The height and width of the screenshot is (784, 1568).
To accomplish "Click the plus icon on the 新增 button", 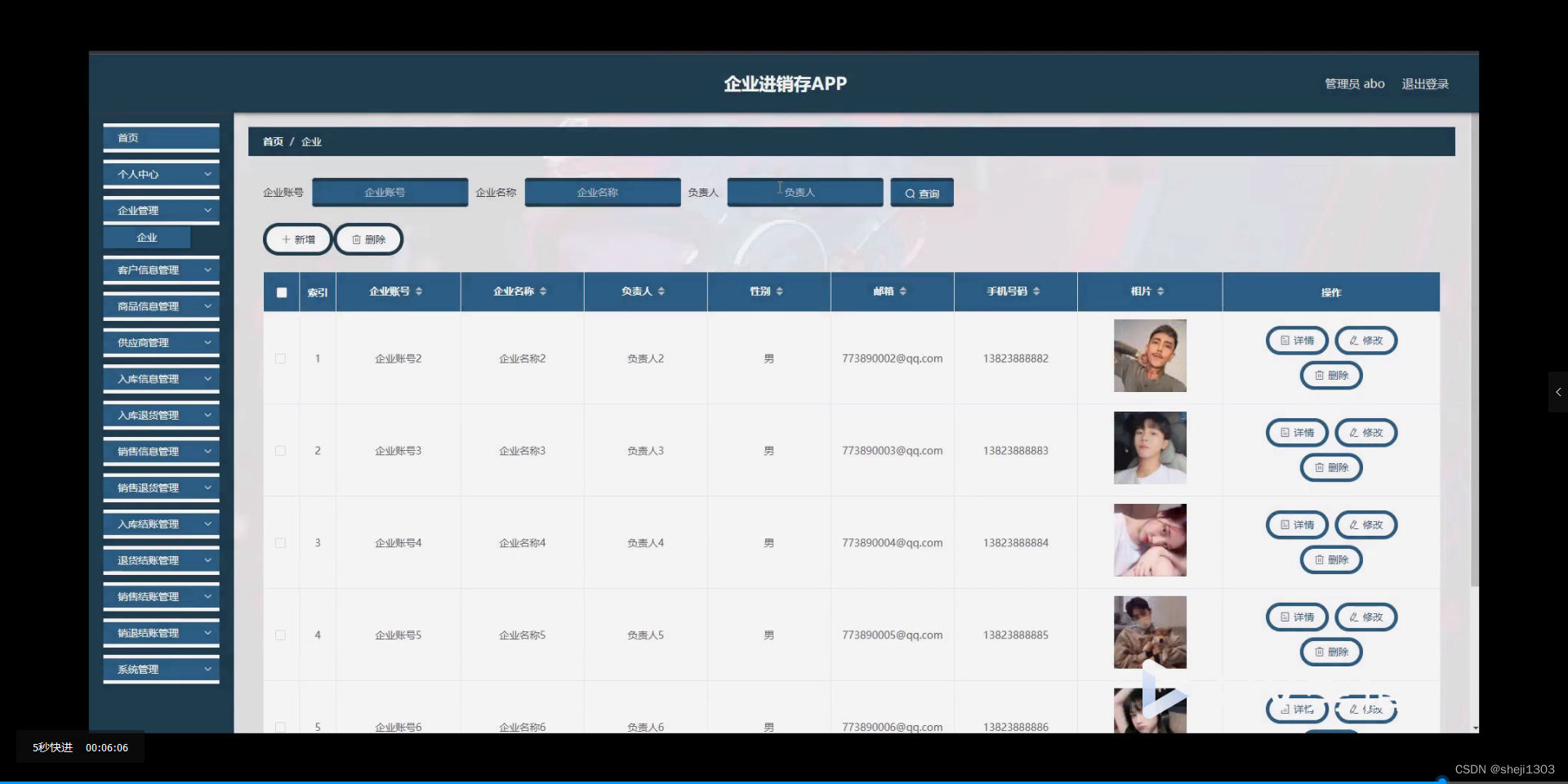I will 285,239.
